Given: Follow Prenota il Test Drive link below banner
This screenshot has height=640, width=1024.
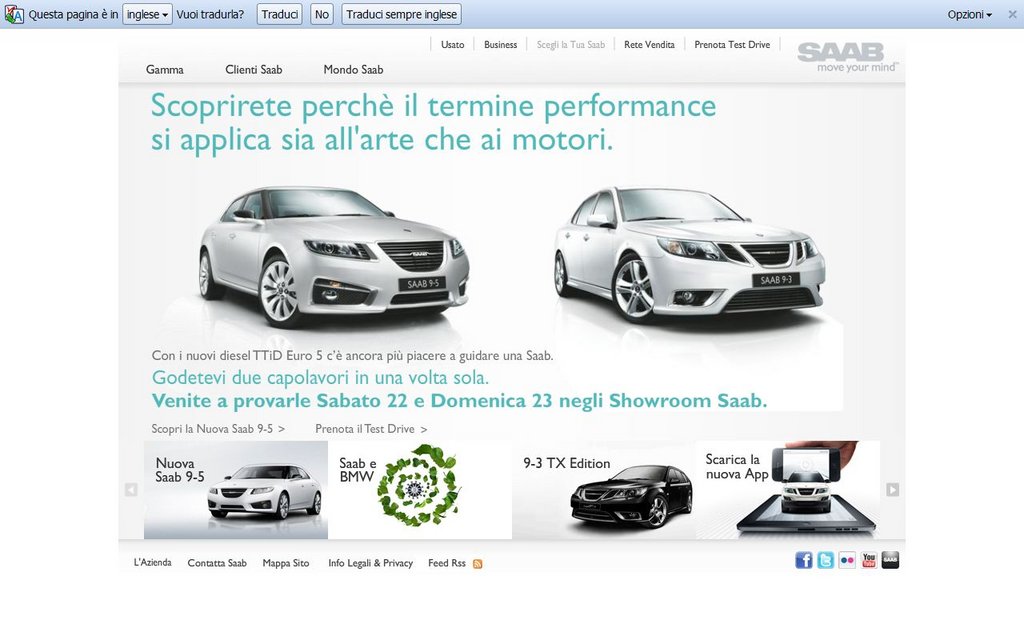Looking at the screenshot, I should tap(371, 429).
